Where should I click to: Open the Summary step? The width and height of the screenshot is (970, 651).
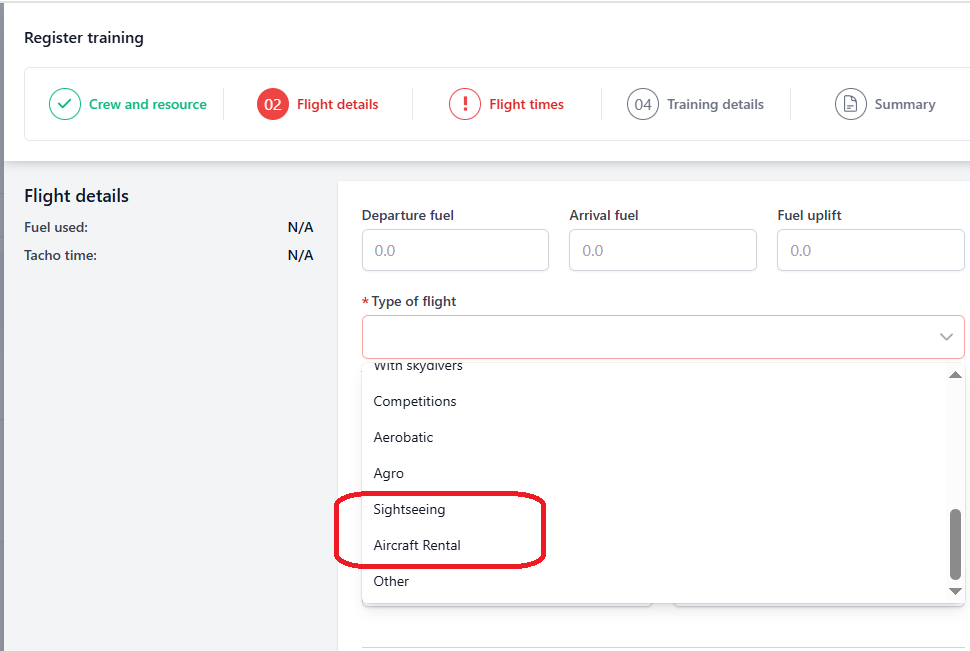coord(904,104)
